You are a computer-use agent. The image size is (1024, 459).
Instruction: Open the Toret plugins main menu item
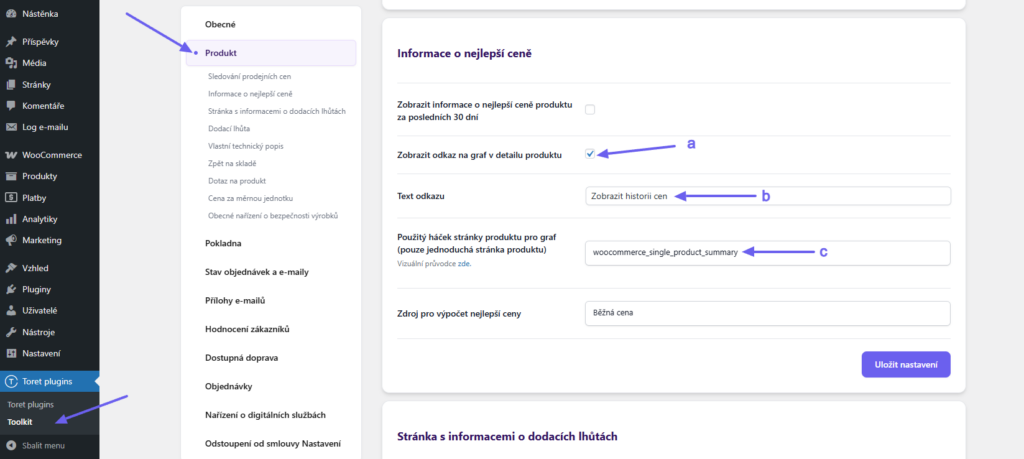point(50,382)
